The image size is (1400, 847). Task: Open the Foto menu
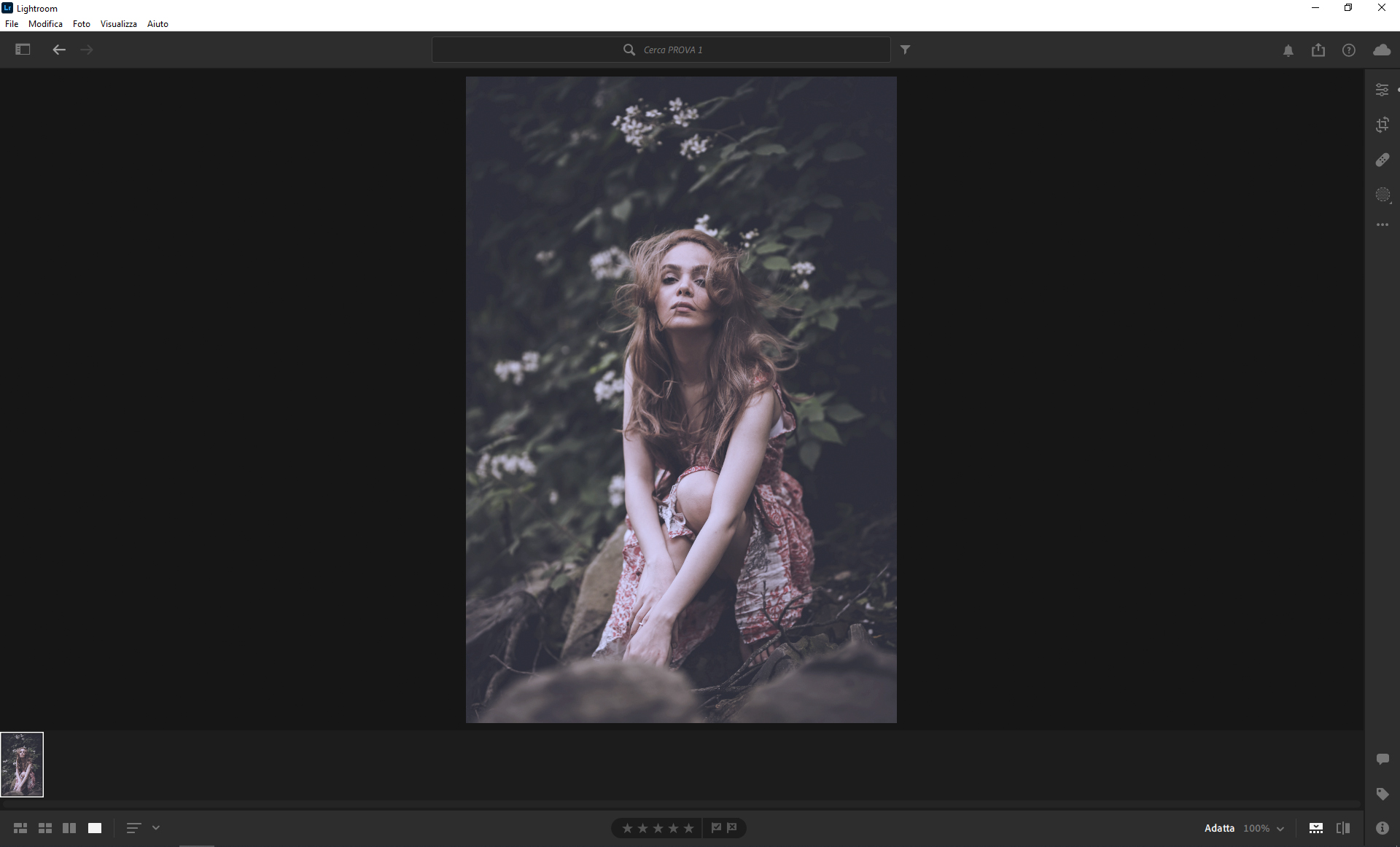tap(81, 24)
